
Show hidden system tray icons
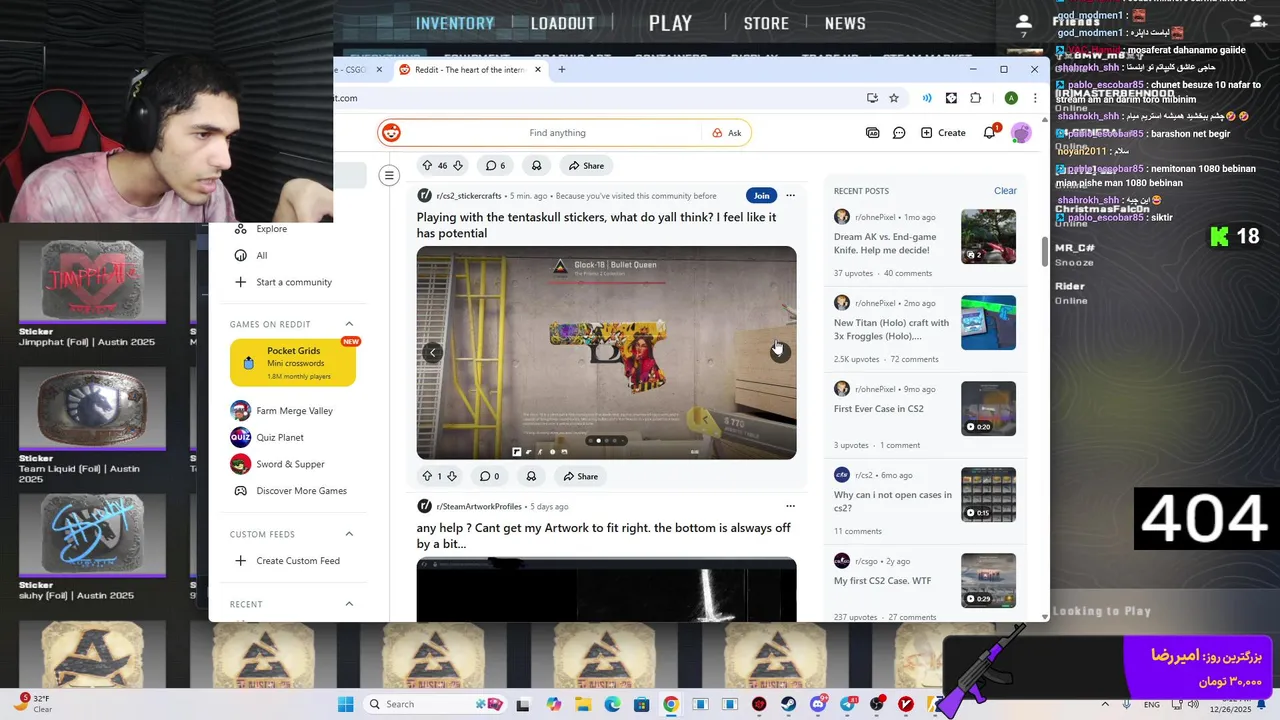(x=1105, y=704)
